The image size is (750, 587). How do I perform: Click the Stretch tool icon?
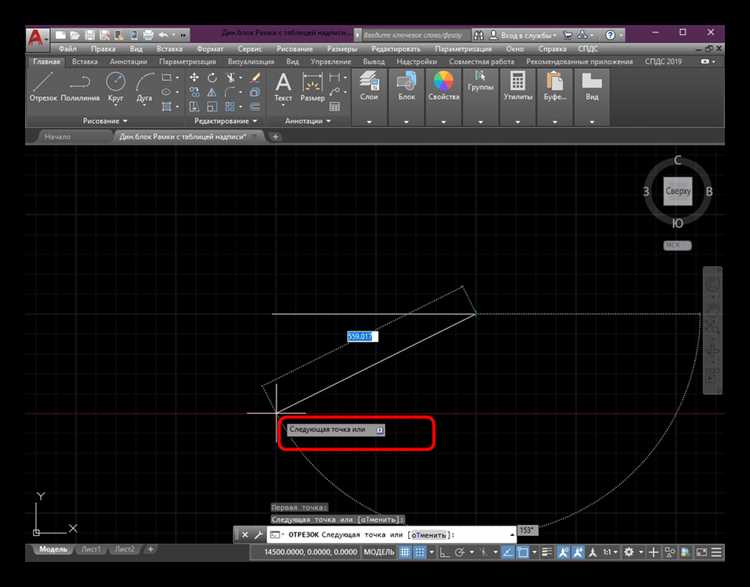coord(194,106)
